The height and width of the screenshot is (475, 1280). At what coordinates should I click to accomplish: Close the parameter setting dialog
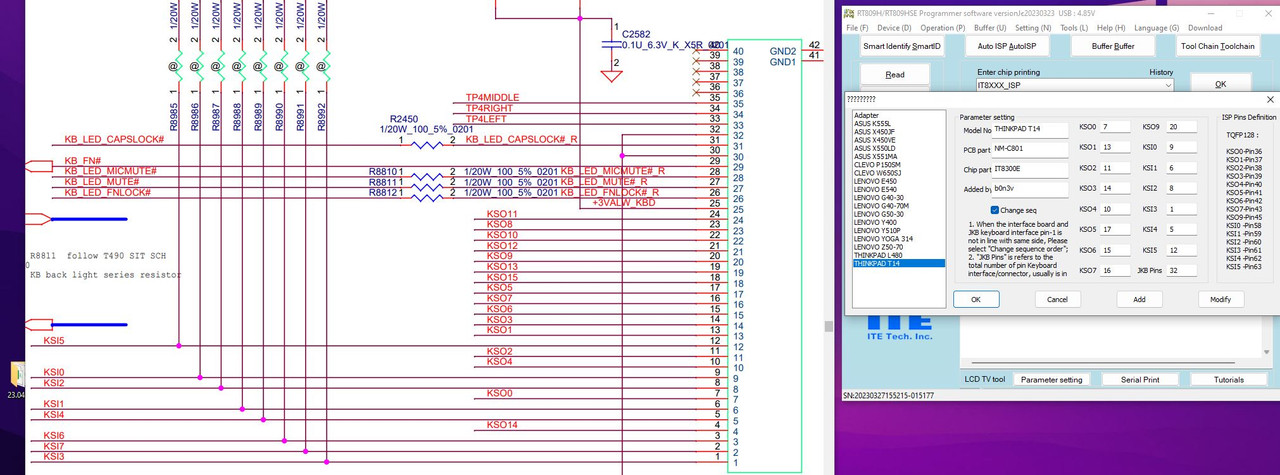1270,100
